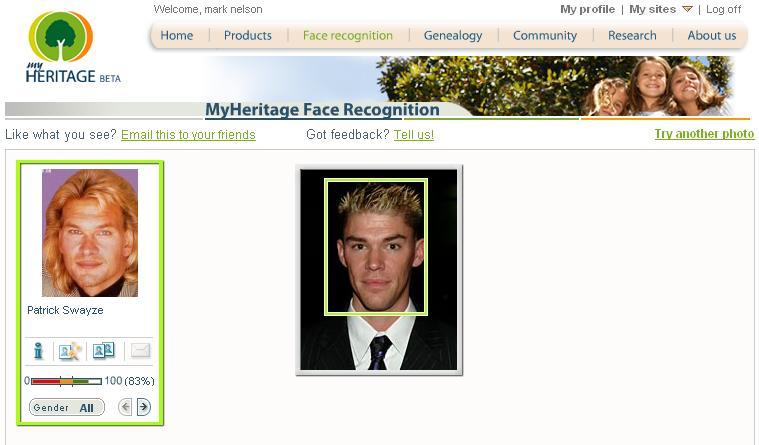Click the blue info icon under the match

pyautogui.click(x=38, y=351)
